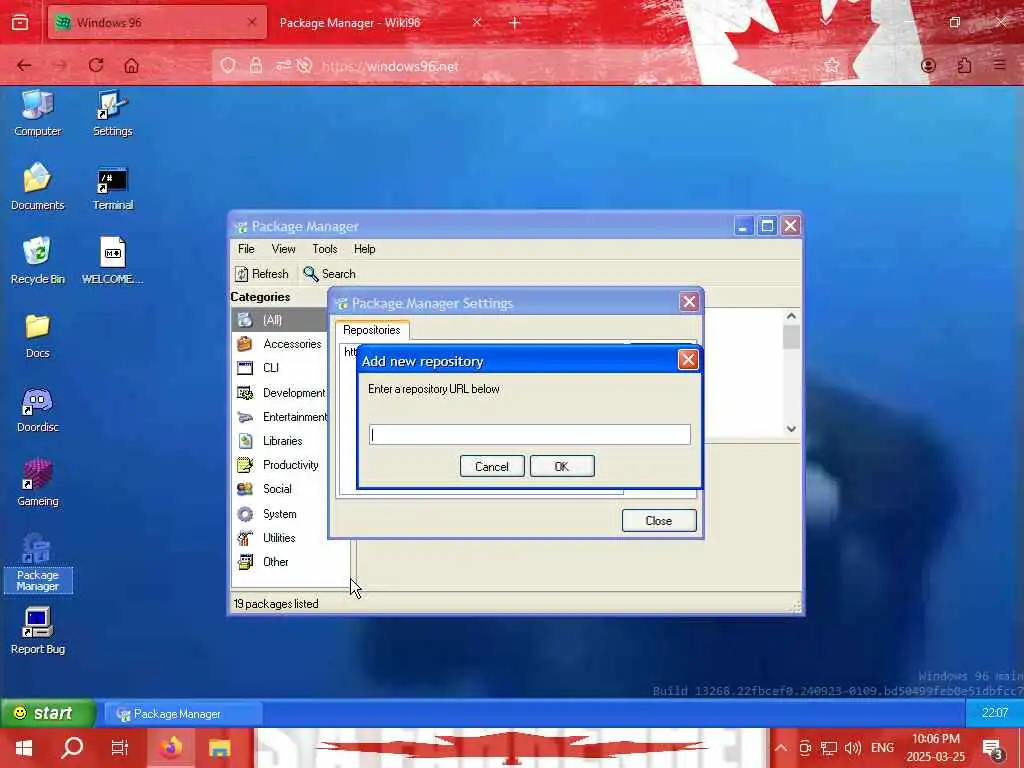The image size is (1024, 768).
Task: Minimize the Package Manager window
Action: click(x=743, y=226)
